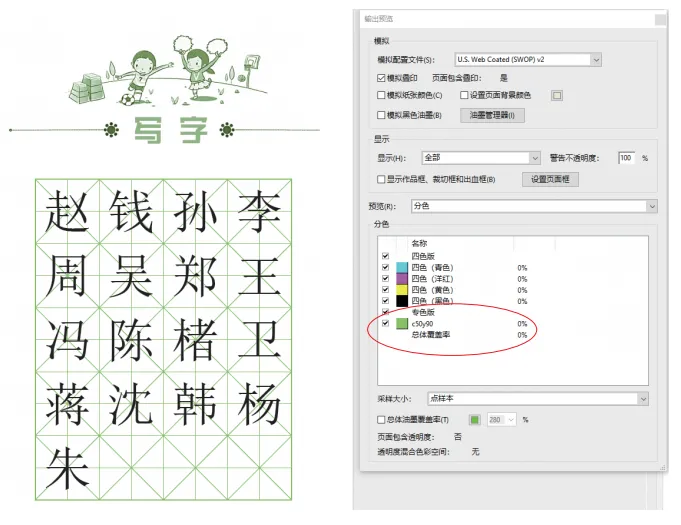Toggle the black 四色(黑色) plate checkbox

(x=385, y=301)
